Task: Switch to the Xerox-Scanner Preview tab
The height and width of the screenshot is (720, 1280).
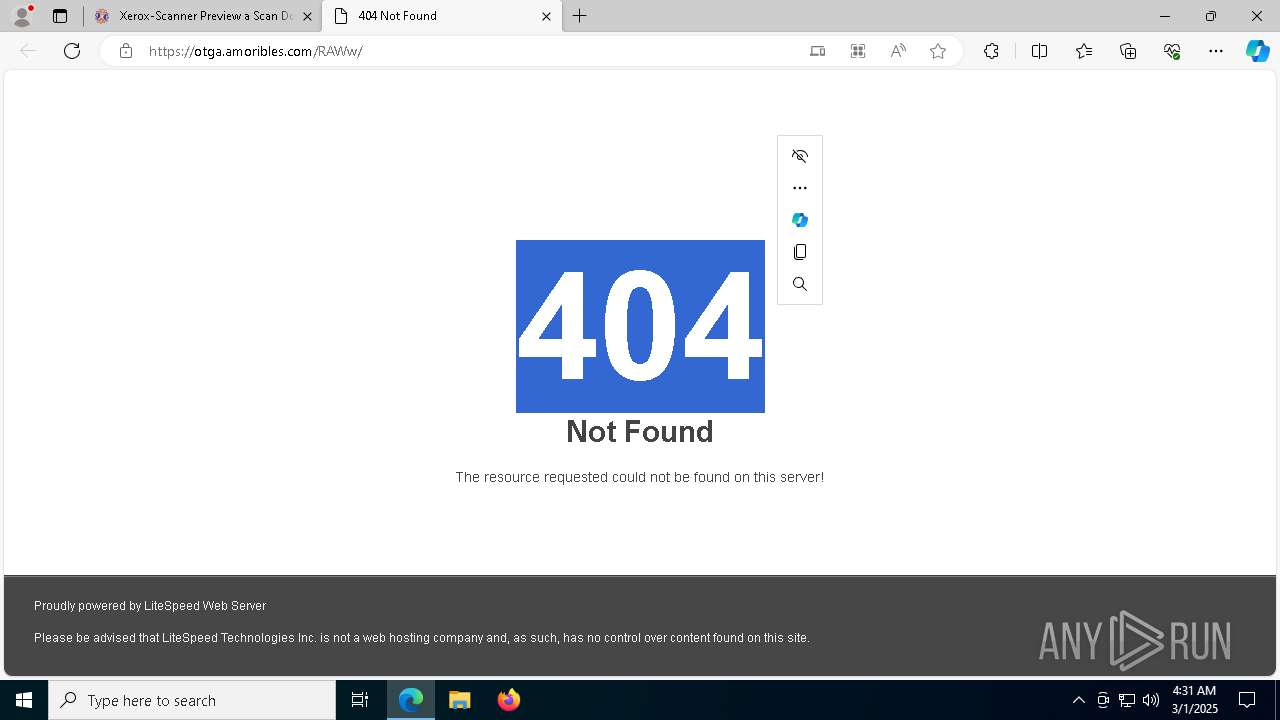Action: (203, 16)
